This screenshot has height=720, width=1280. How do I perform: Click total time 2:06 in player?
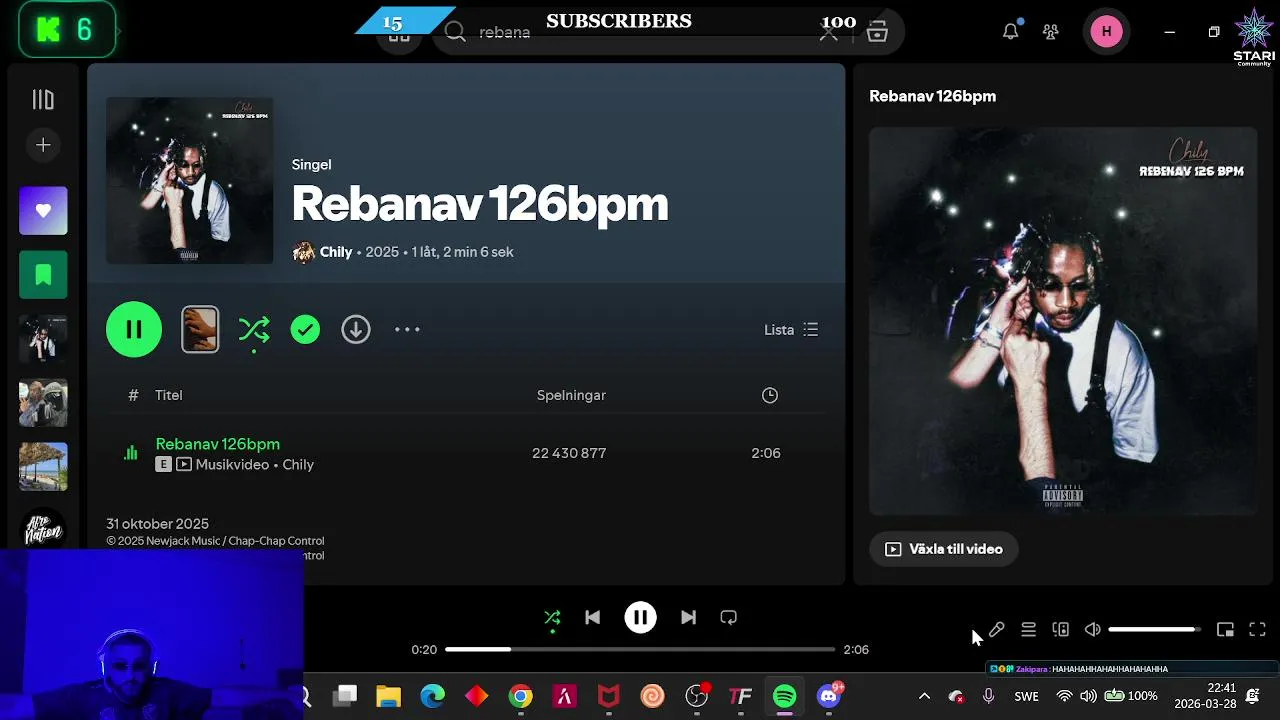coord(856,649)
